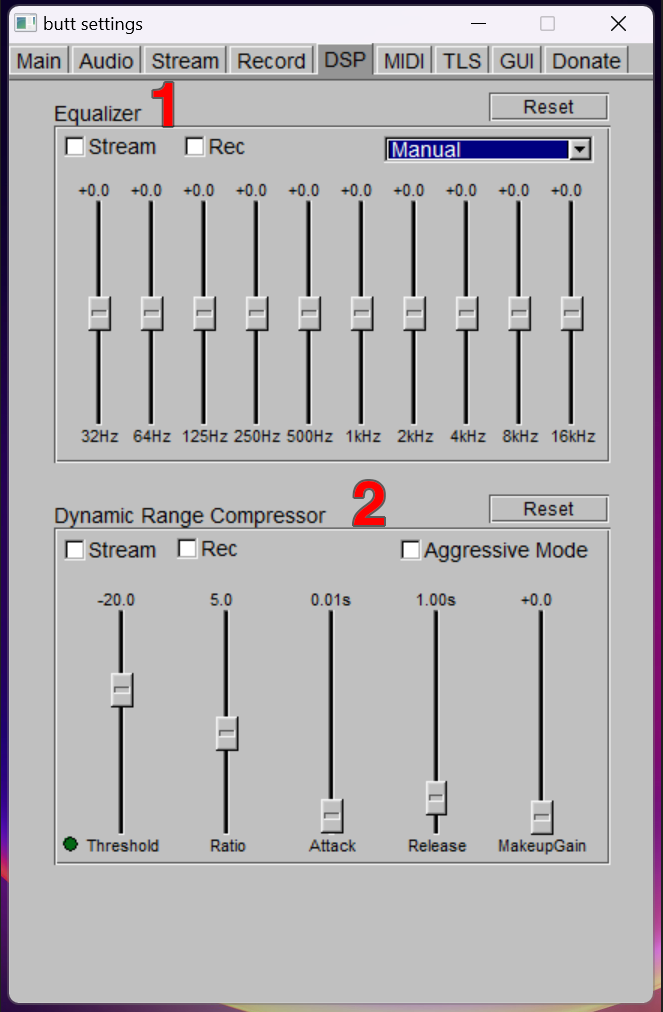Toggle Aggressive Mode for the compressor
The image size is (663, 1012).
pos(410,550)
